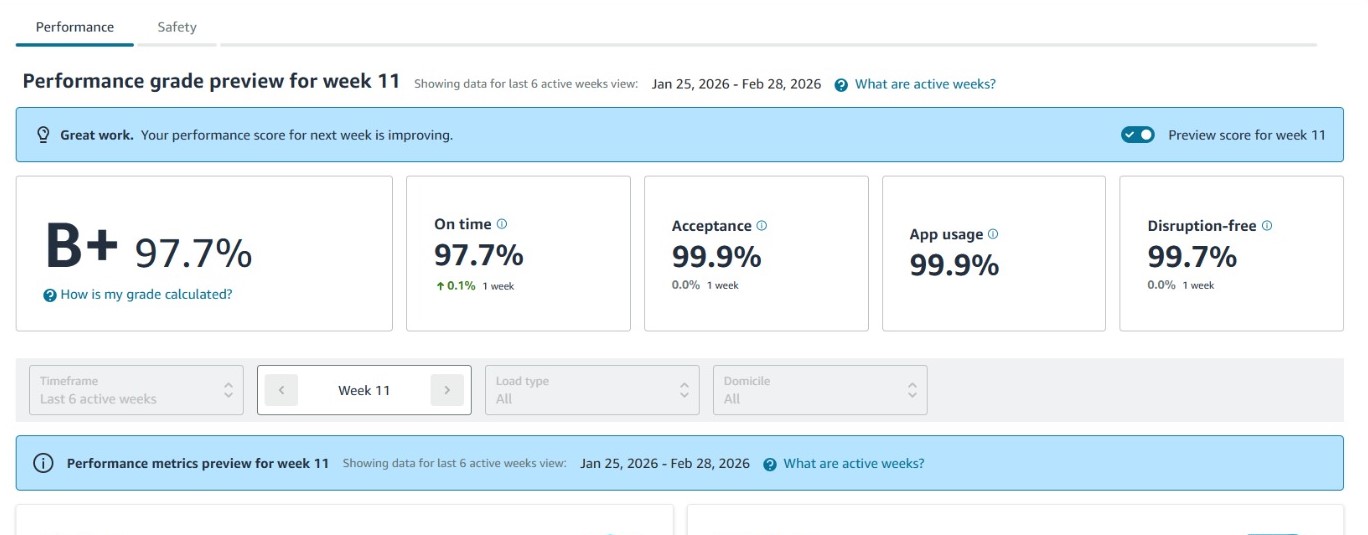Open How is my grade calculated link

pos(146,295)
